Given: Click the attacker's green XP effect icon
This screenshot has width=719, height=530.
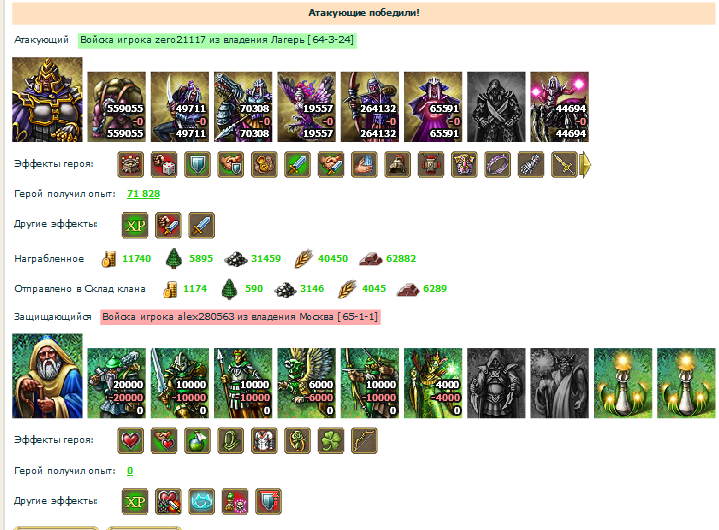Looking at the screenshot, I should 135,225.
